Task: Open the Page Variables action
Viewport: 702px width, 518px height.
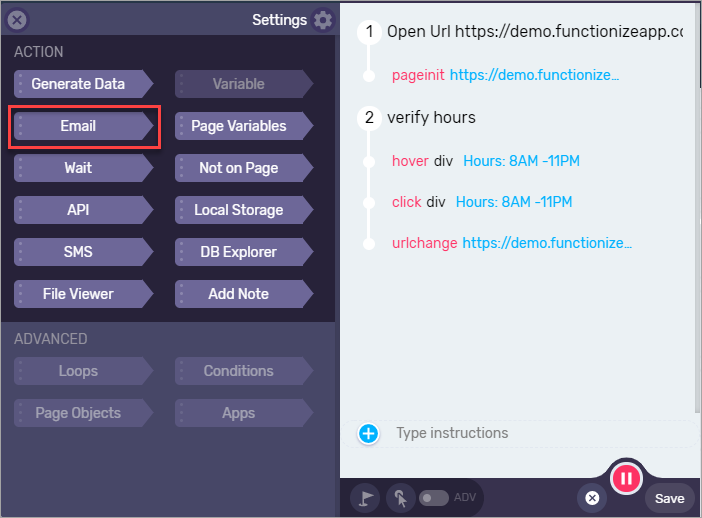Action: click(244, 126)
